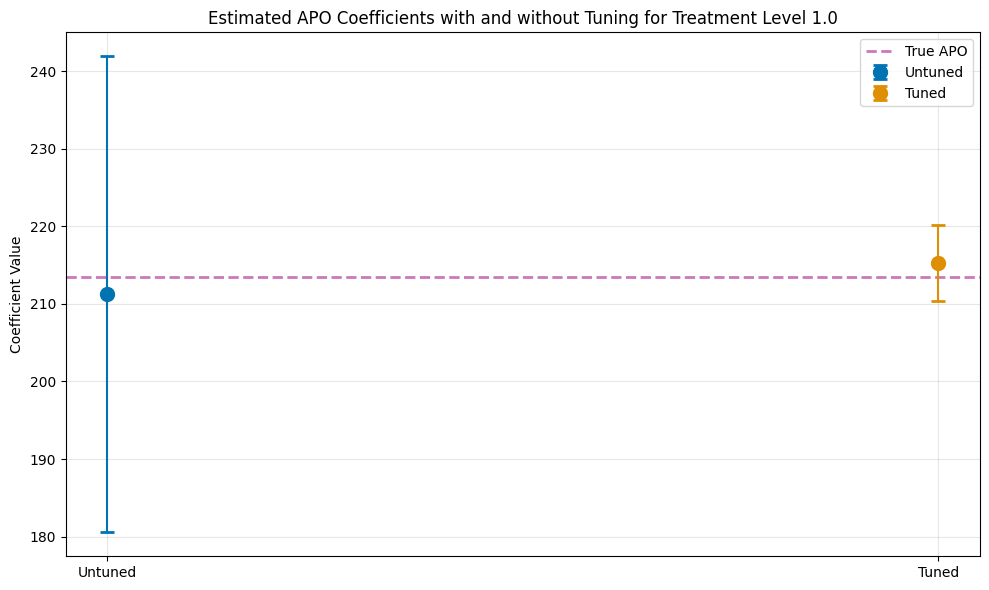Click the orange Tuned data point marker
The width and height of the screenshot is (989, 590).
[938, 263]
